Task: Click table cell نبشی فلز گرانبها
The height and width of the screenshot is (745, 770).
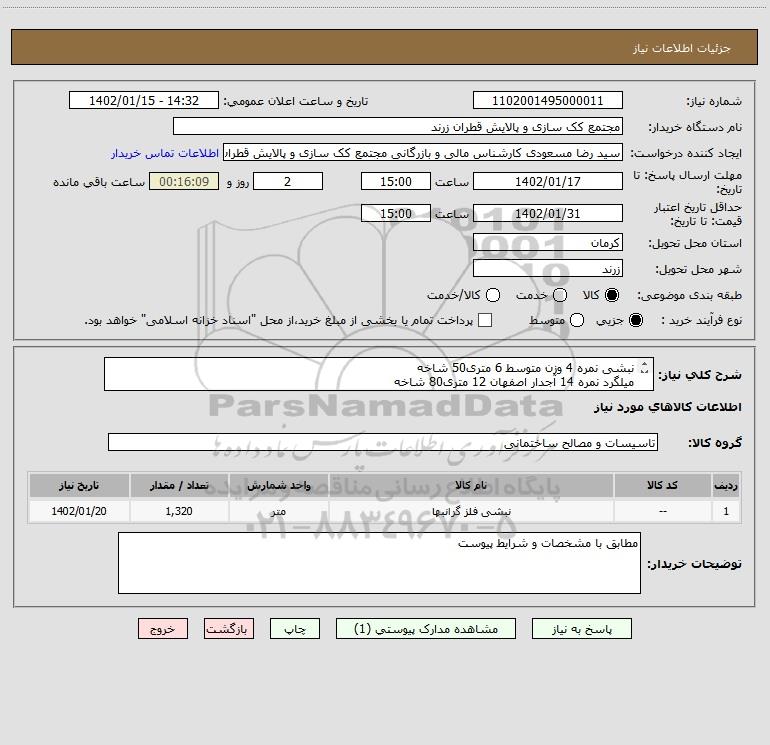Action: 471,511
